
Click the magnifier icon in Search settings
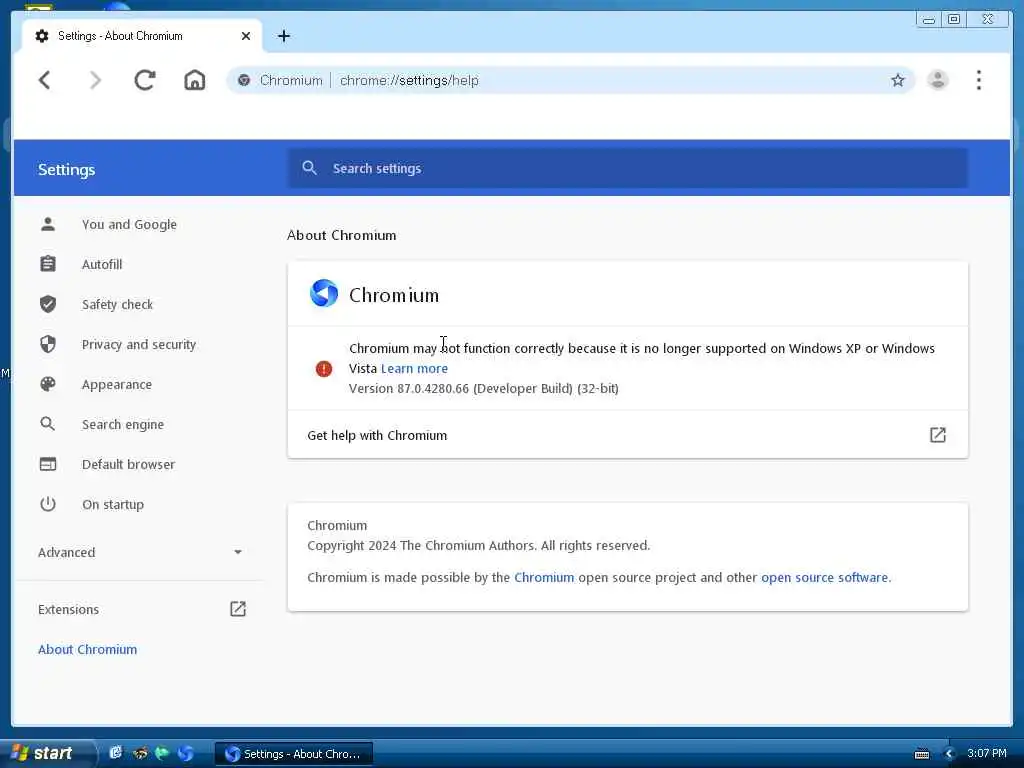tap(310, 168)
